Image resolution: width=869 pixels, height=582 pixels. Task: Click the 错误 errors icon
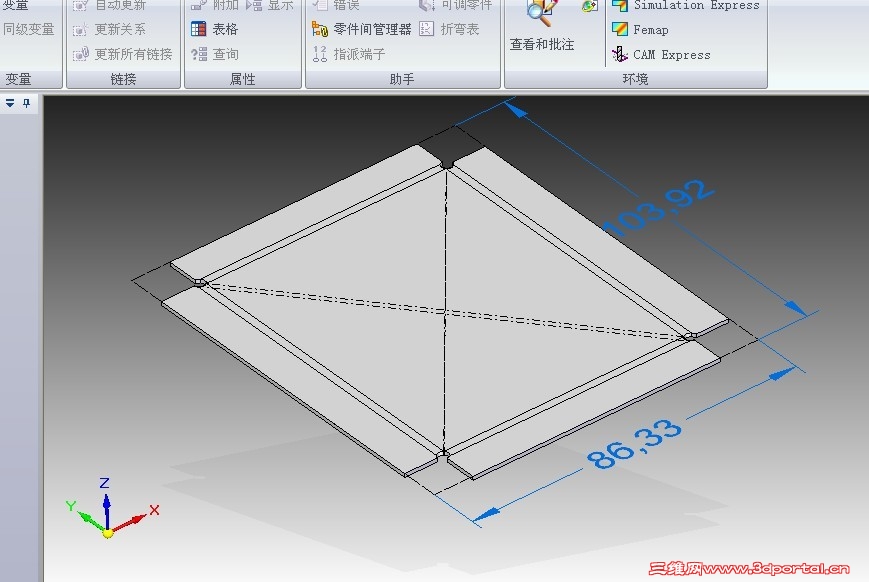tap(320, 6)
